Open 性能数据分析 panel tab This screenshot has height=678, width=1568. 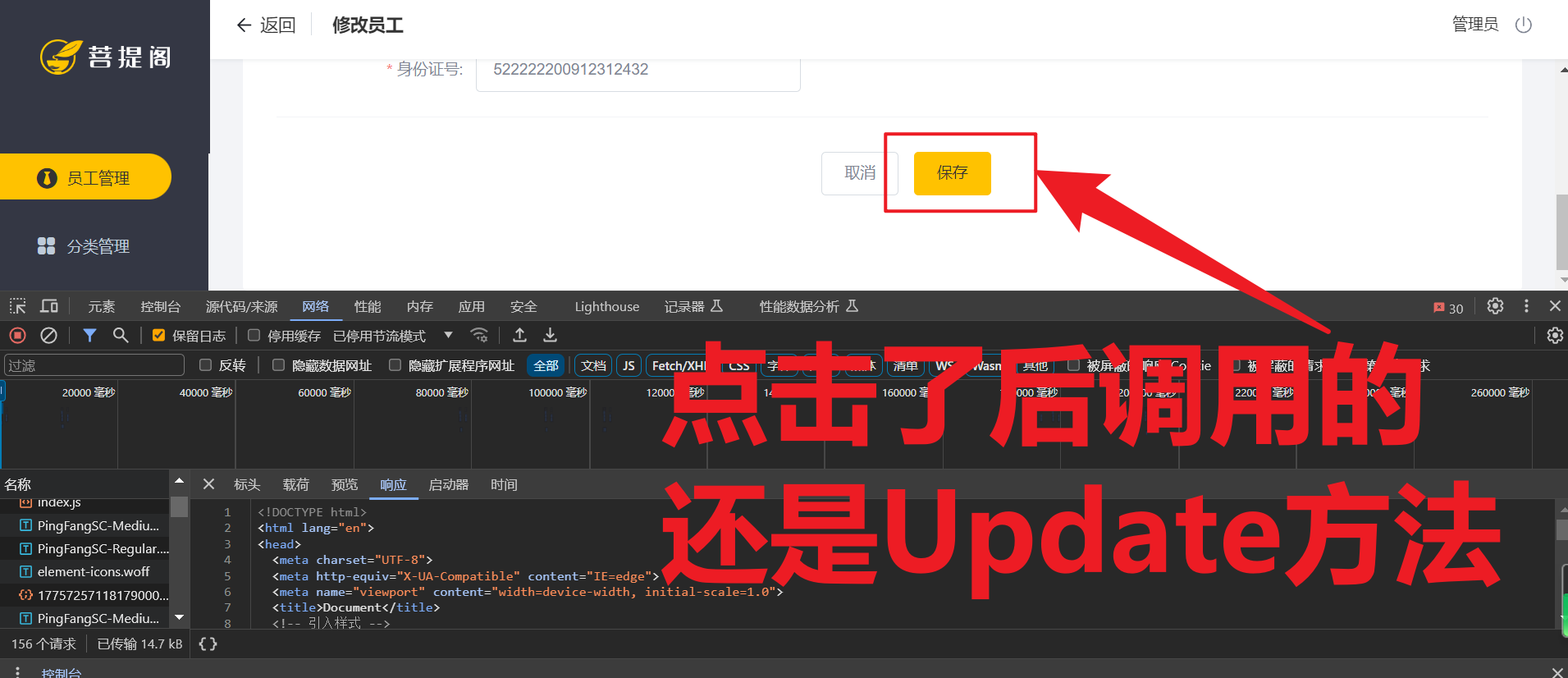coord(809,306)
